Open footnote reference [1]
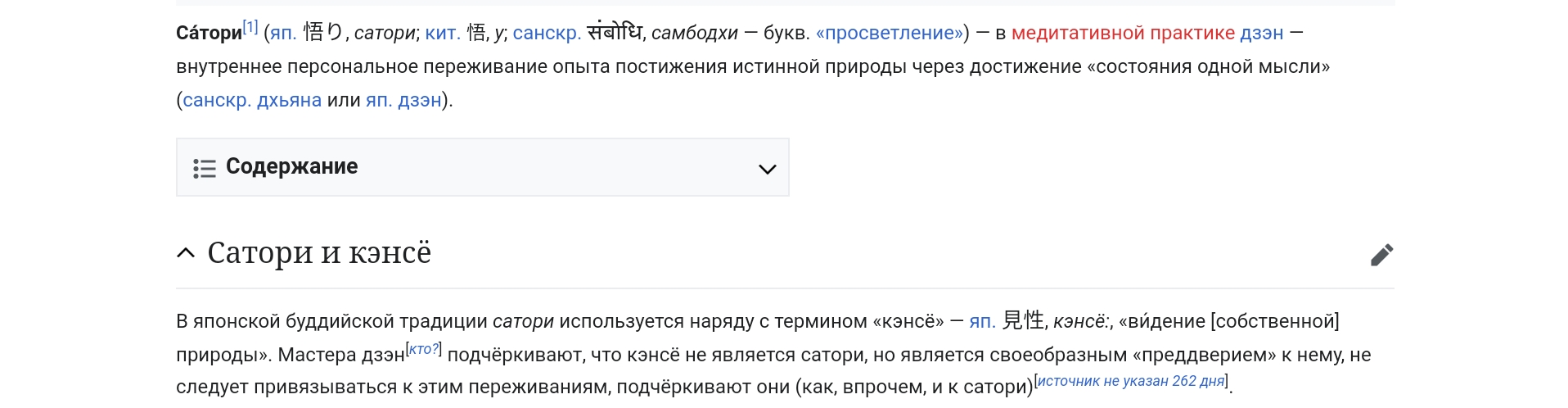The height and width of the screenshot is (408, 1568). [250, 27]
